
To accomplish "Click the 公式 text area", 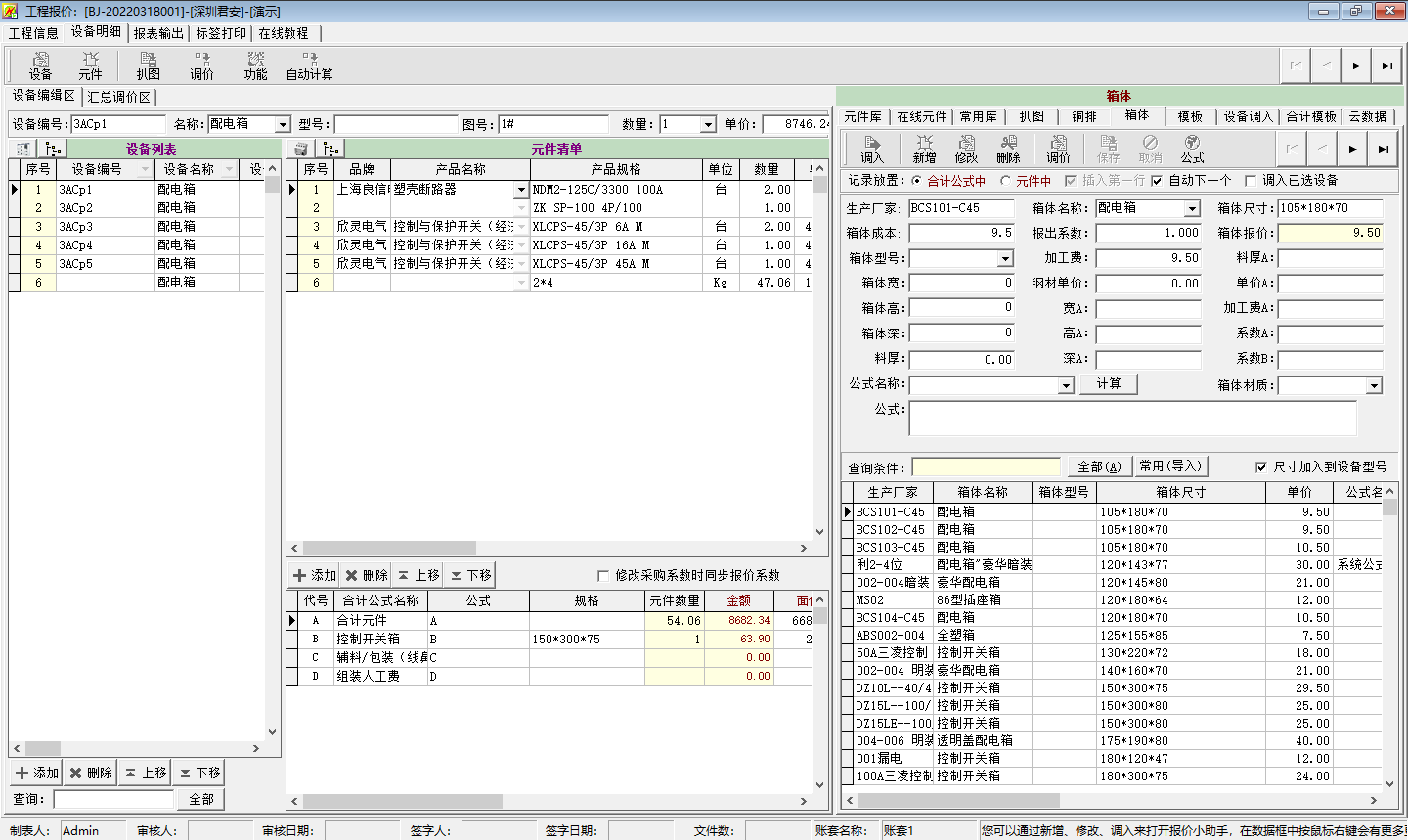I will click(1132, 418).
